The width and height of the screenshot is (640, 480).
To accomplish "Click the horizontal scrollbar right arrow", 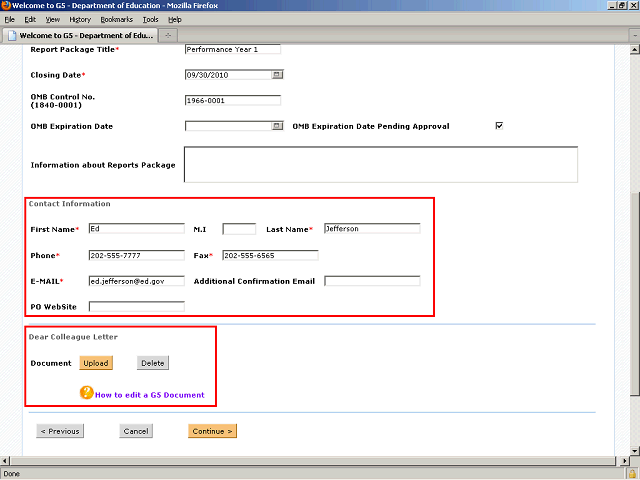I will 625,461.
